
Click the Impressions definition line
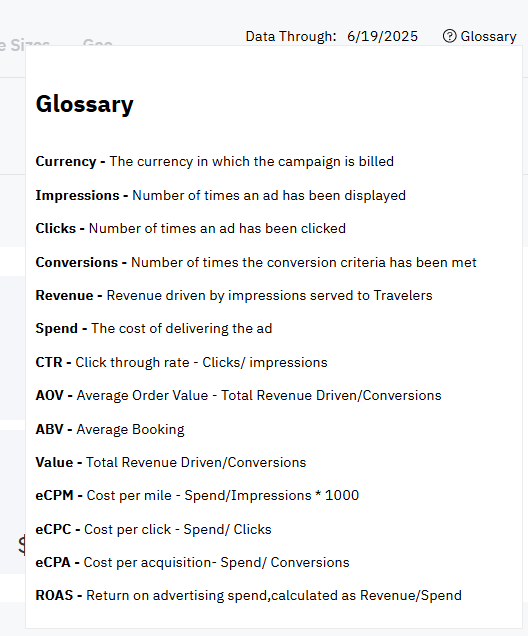221,196
